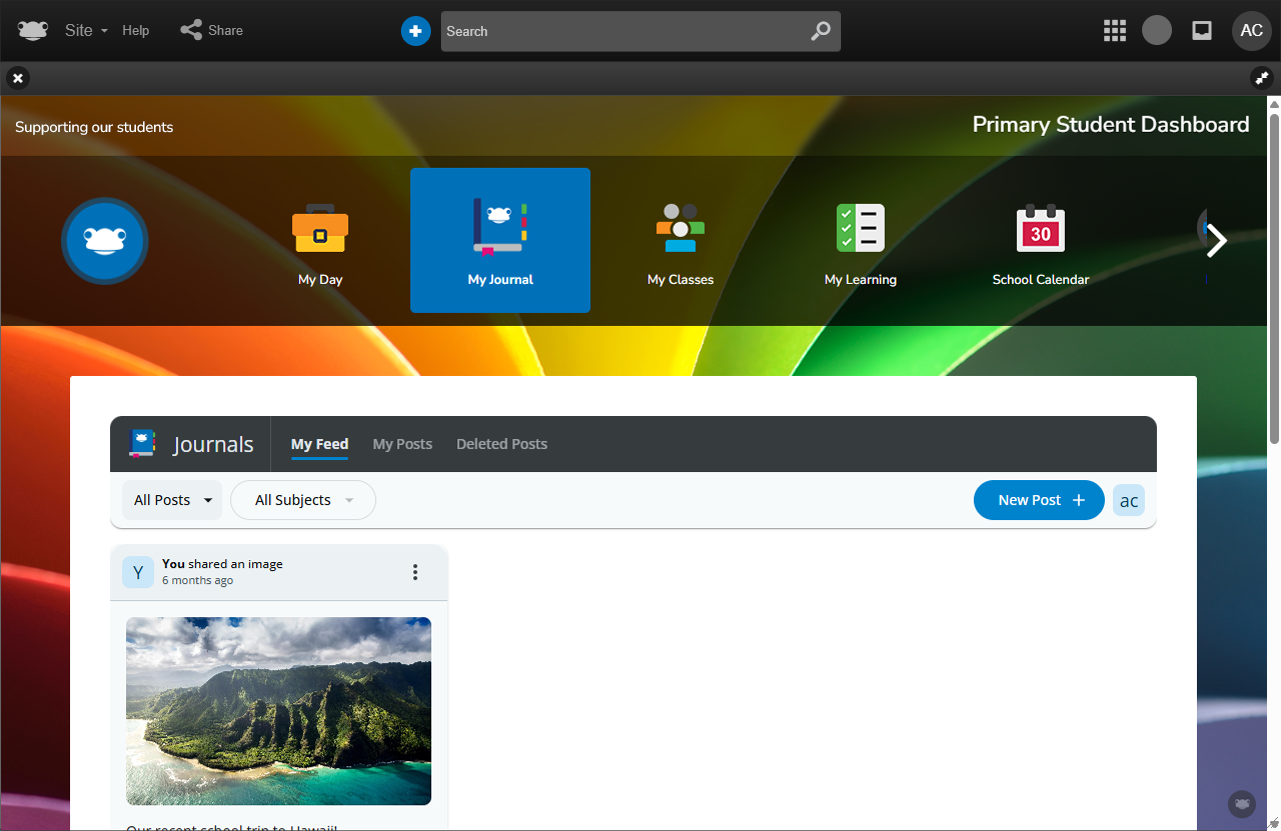Screen dimensions: 1281x831
Task: Open the My Day briefcase icon
Action: (x=320, y=230)
